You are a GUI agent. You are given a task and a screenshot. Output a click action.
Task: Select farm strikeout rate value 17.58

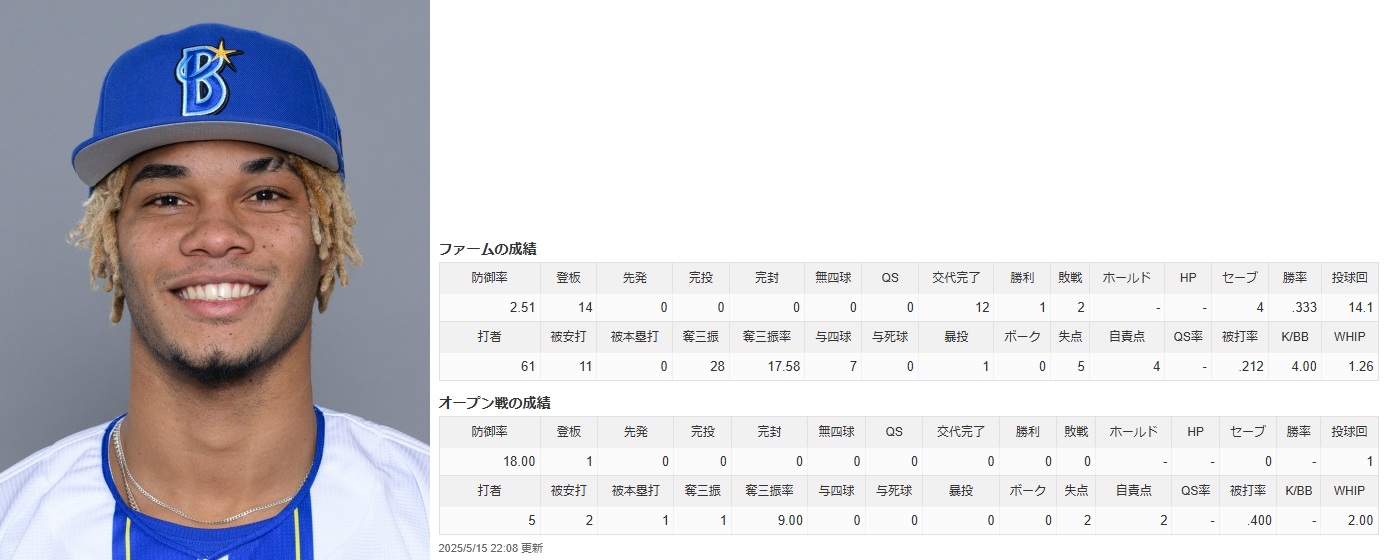[x=784, y=367]
